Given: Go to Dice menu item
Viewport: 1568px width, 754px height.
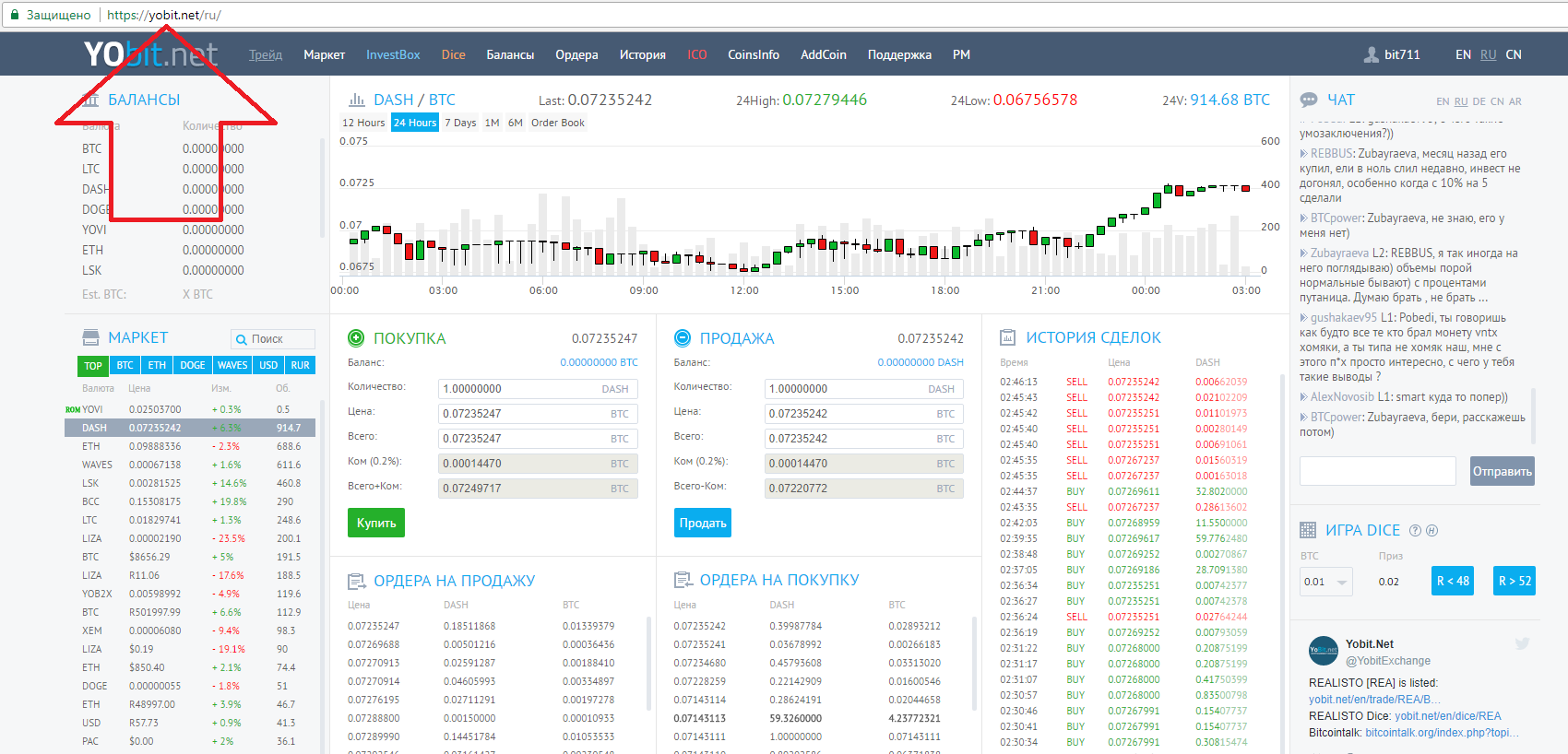Looking at the screenshot, I should (454, 54).
